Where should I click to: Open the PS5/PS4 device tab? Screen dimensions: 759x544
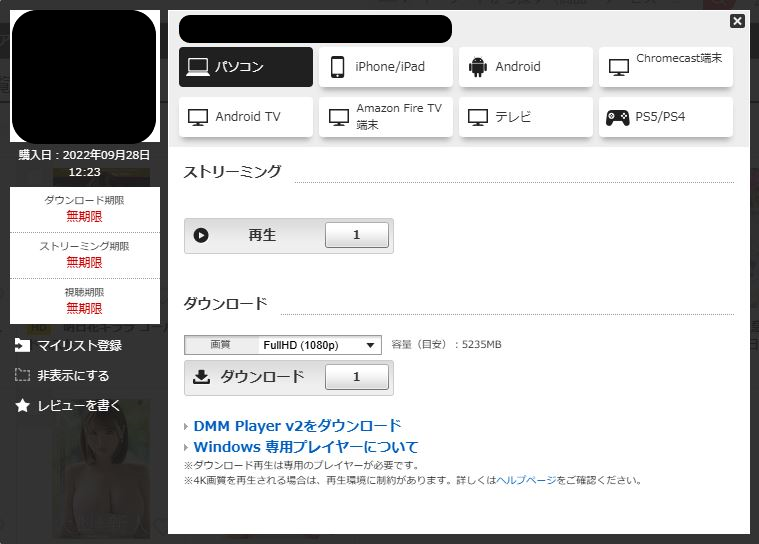(x=666, y=117)
